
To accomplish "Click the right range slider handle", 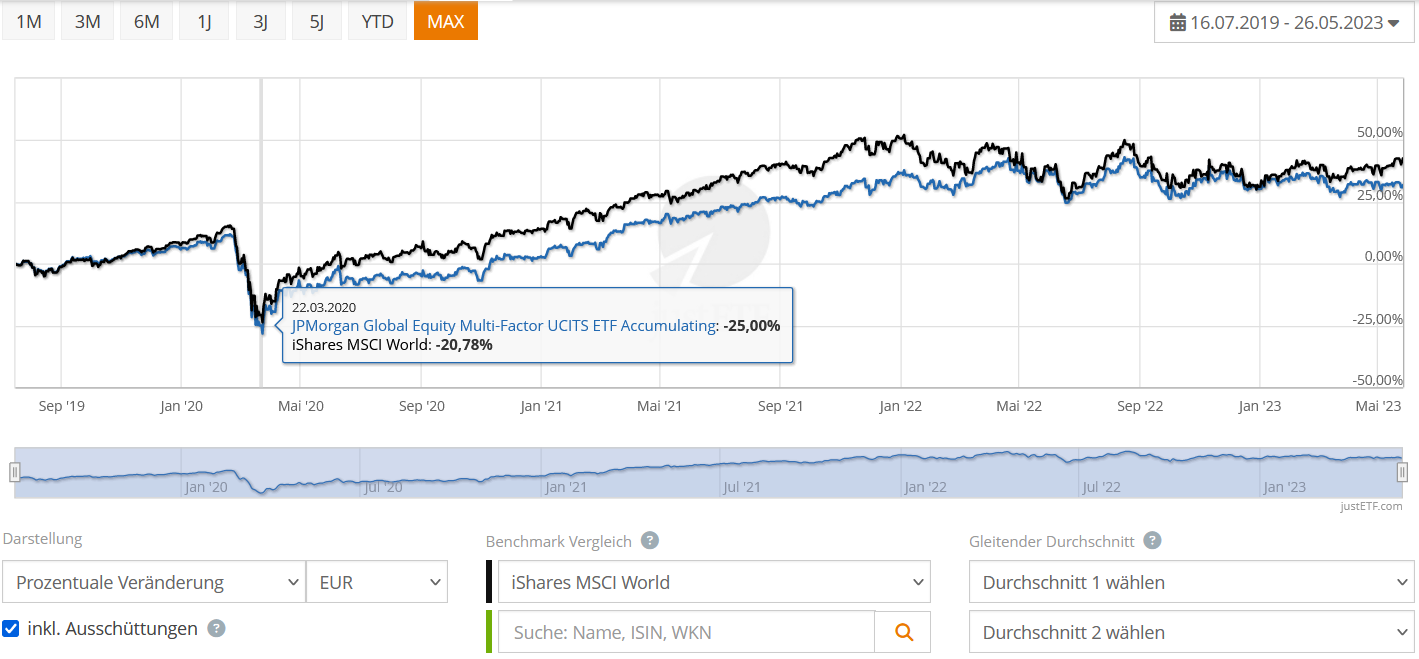I will tap(1403, 472).
